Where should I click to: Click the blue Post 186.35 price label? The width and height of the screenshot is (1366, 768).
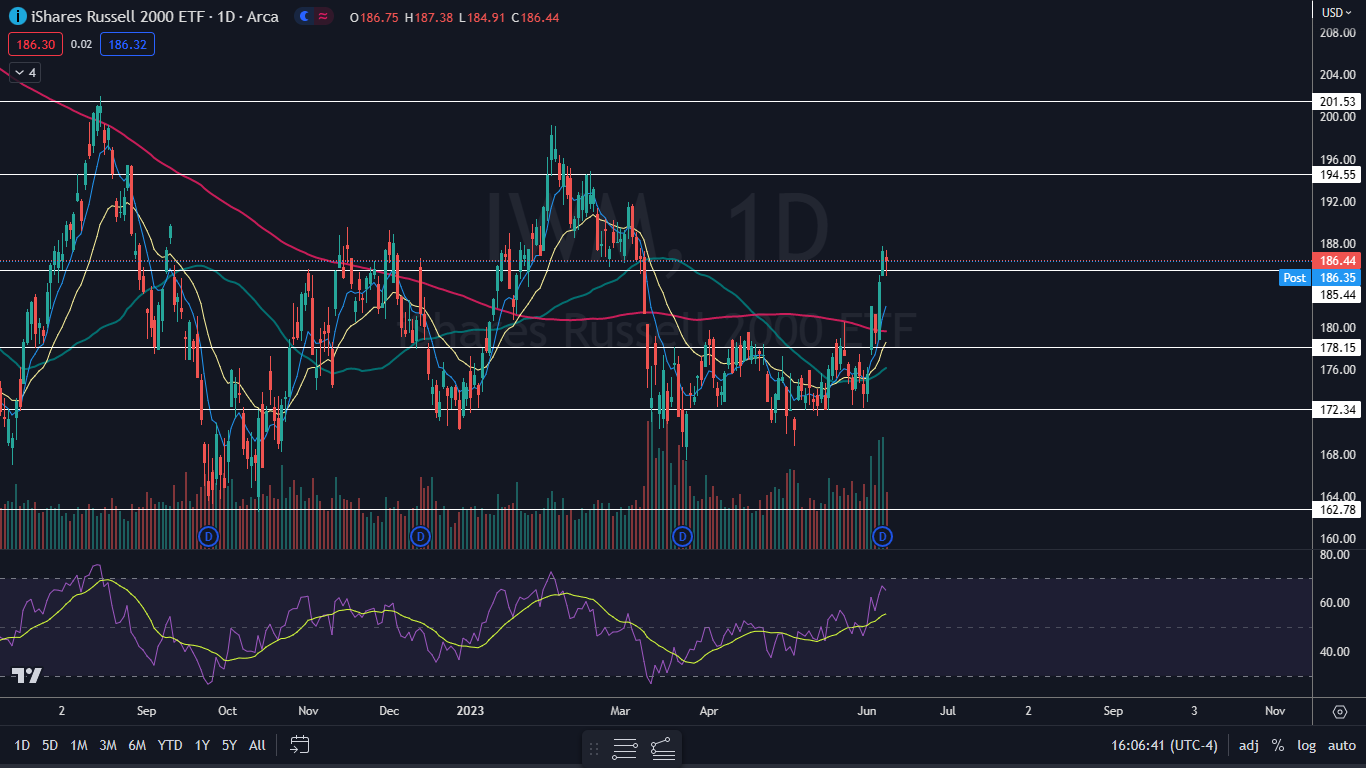1320,277
